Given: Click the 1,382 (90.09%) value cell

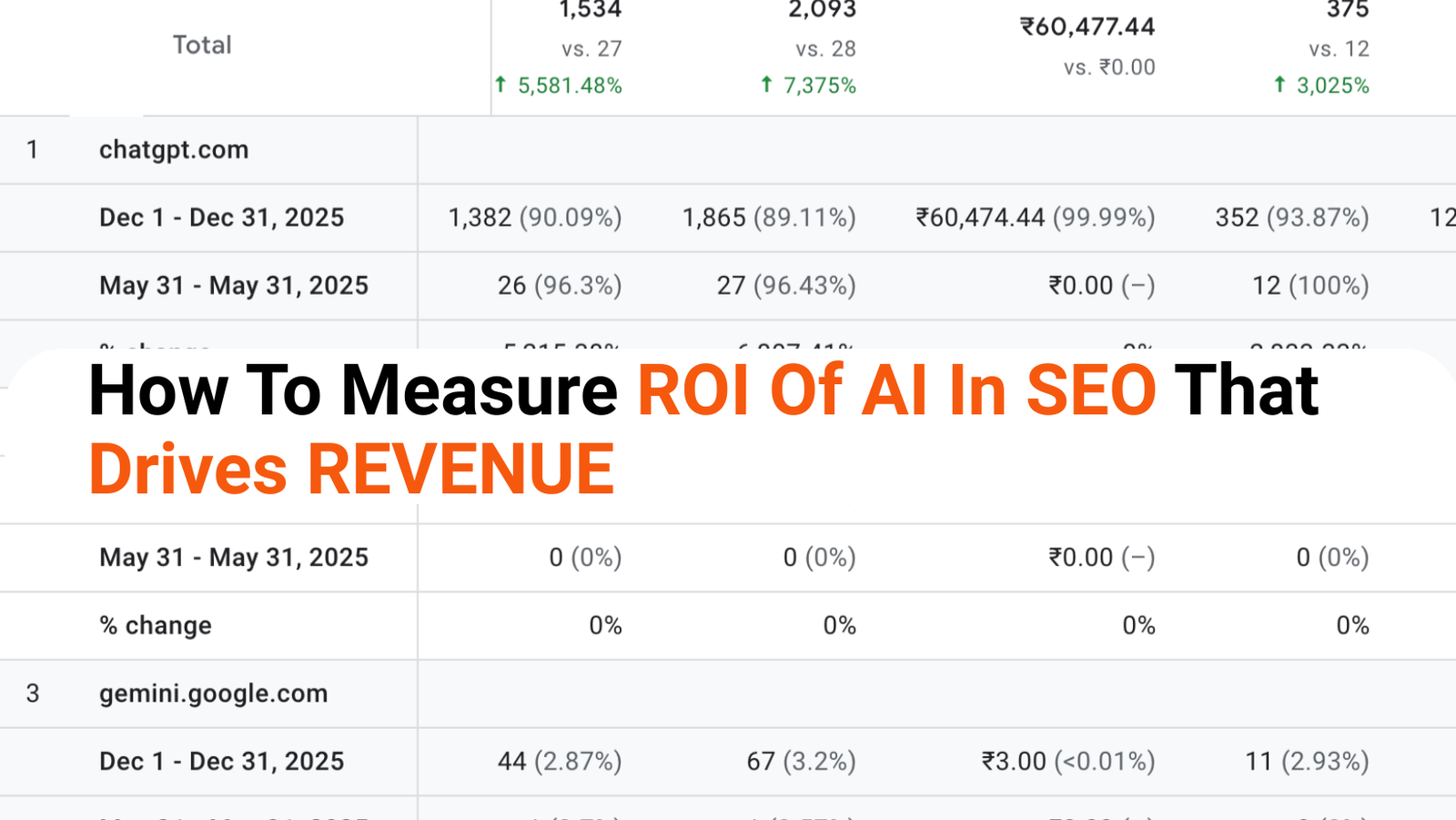Looking at the screenshot, I should [535, 218].
